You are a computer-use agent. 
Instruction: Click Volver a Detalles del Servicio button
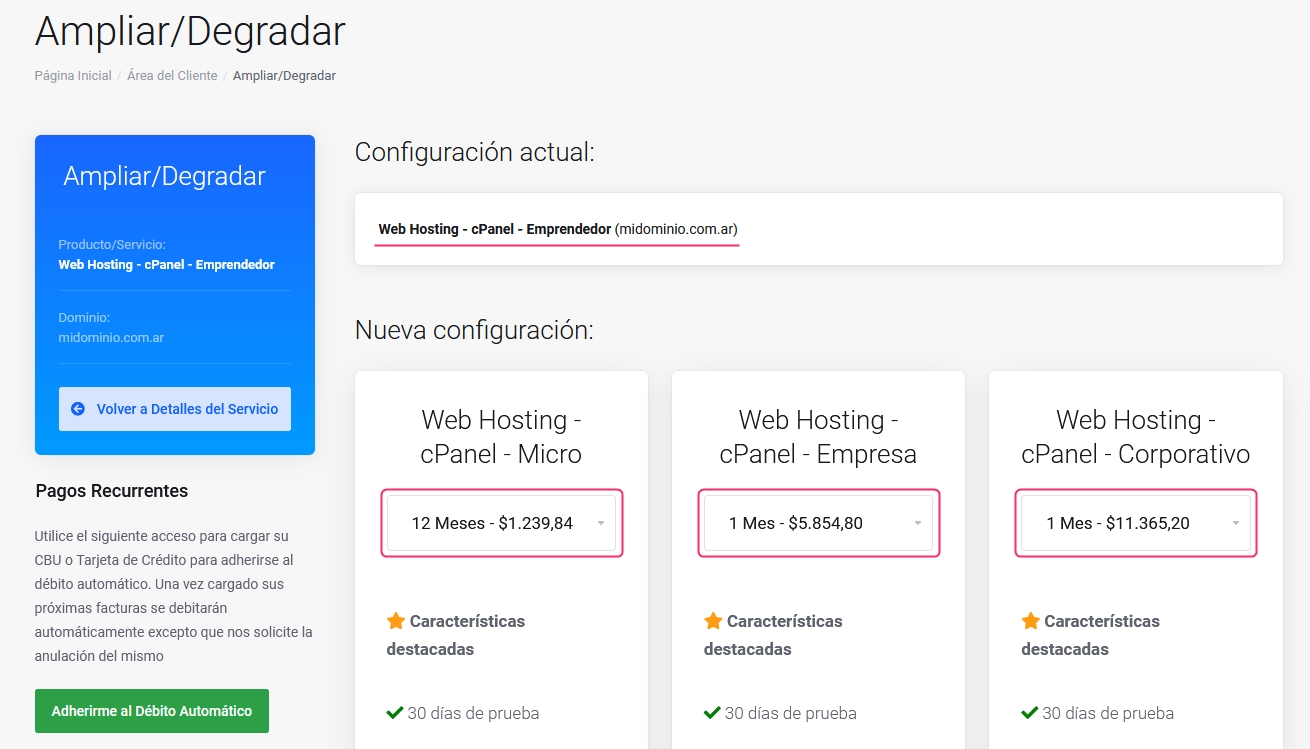[x=175, y=409]
